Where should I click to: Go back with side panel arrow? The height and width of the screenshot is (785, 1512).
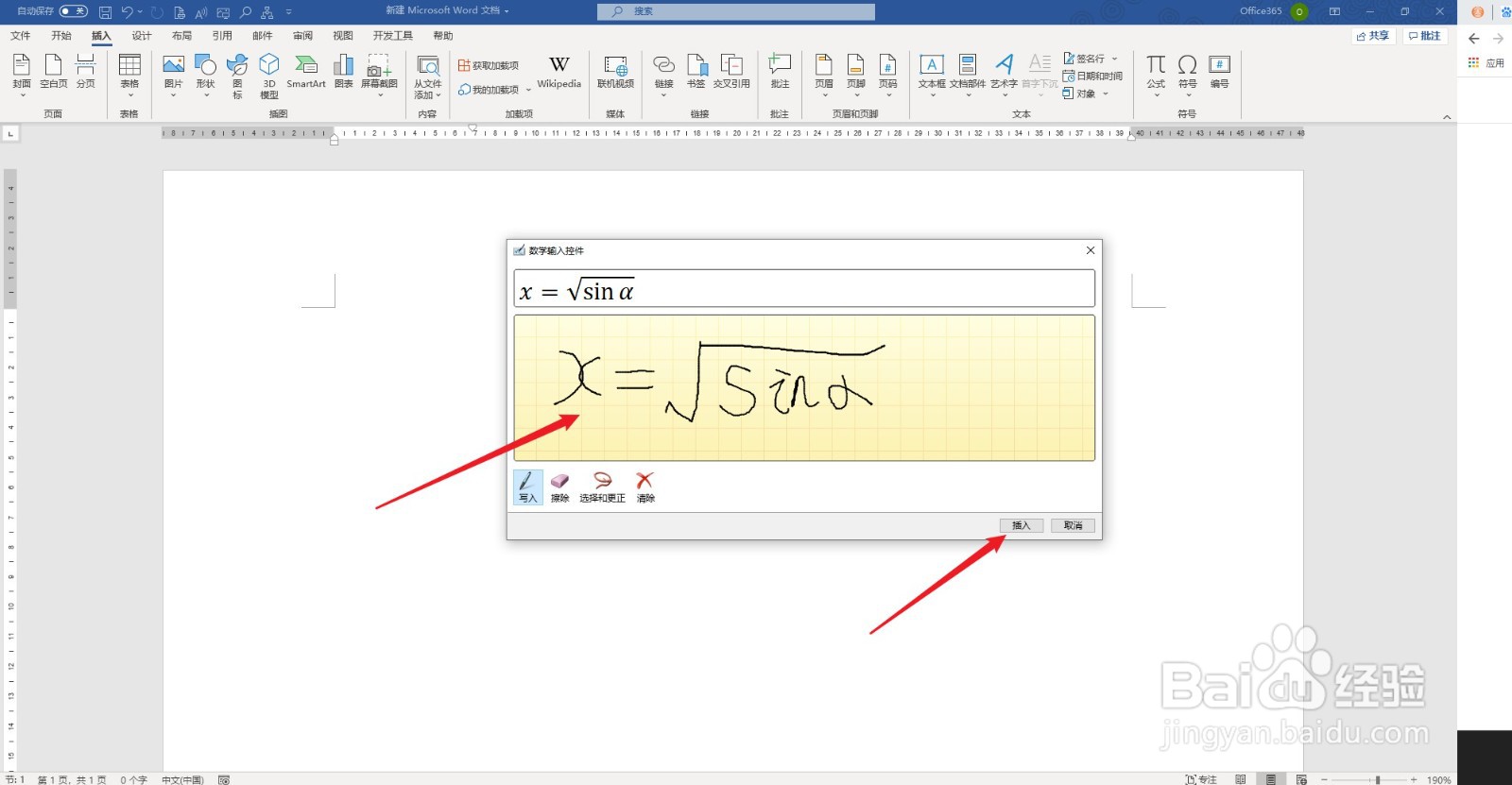tap(1473, 39)
